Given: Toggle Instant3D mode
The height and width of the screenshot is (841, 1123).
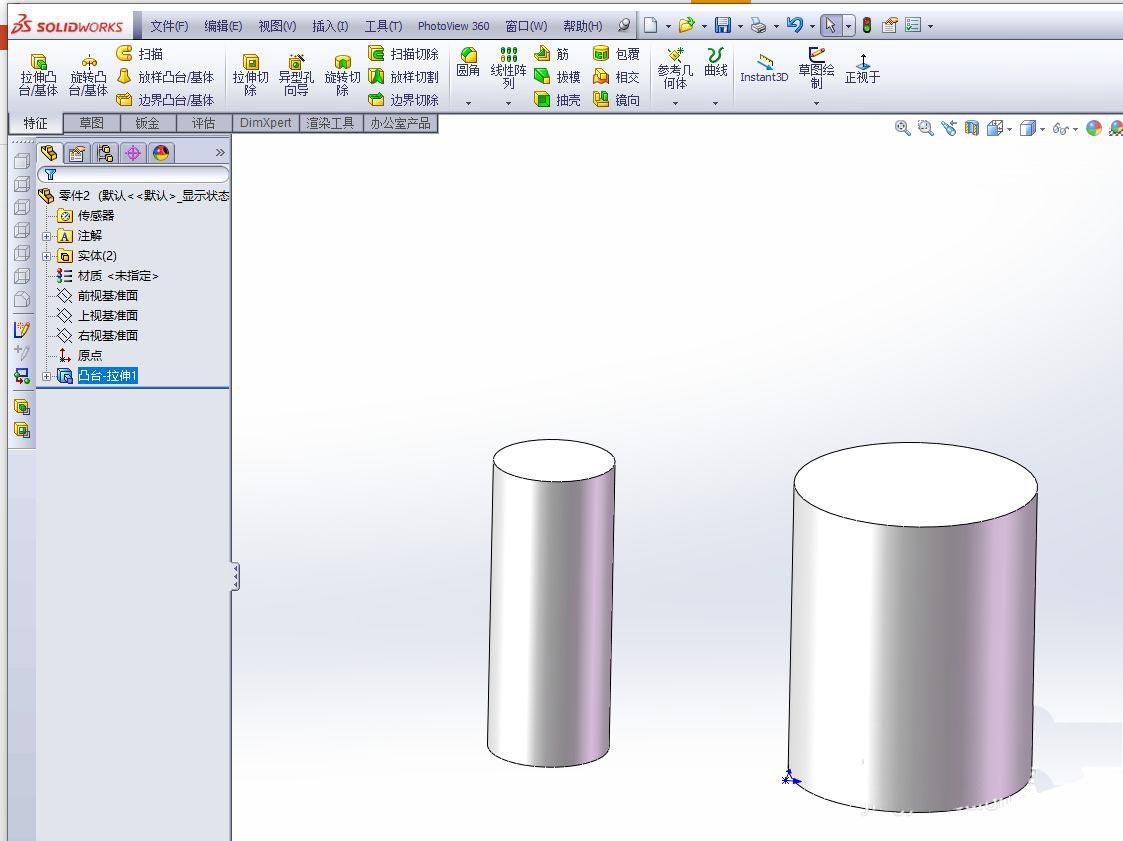Looking at the screenshot, I should click(764, 69).
